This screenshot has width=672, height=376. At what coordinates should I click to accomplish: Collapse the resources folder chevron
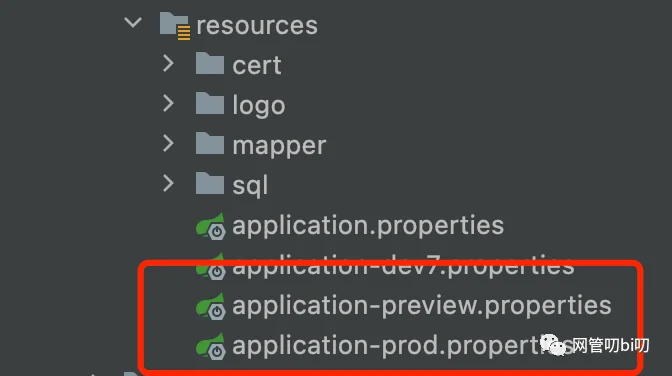[133, 22]
